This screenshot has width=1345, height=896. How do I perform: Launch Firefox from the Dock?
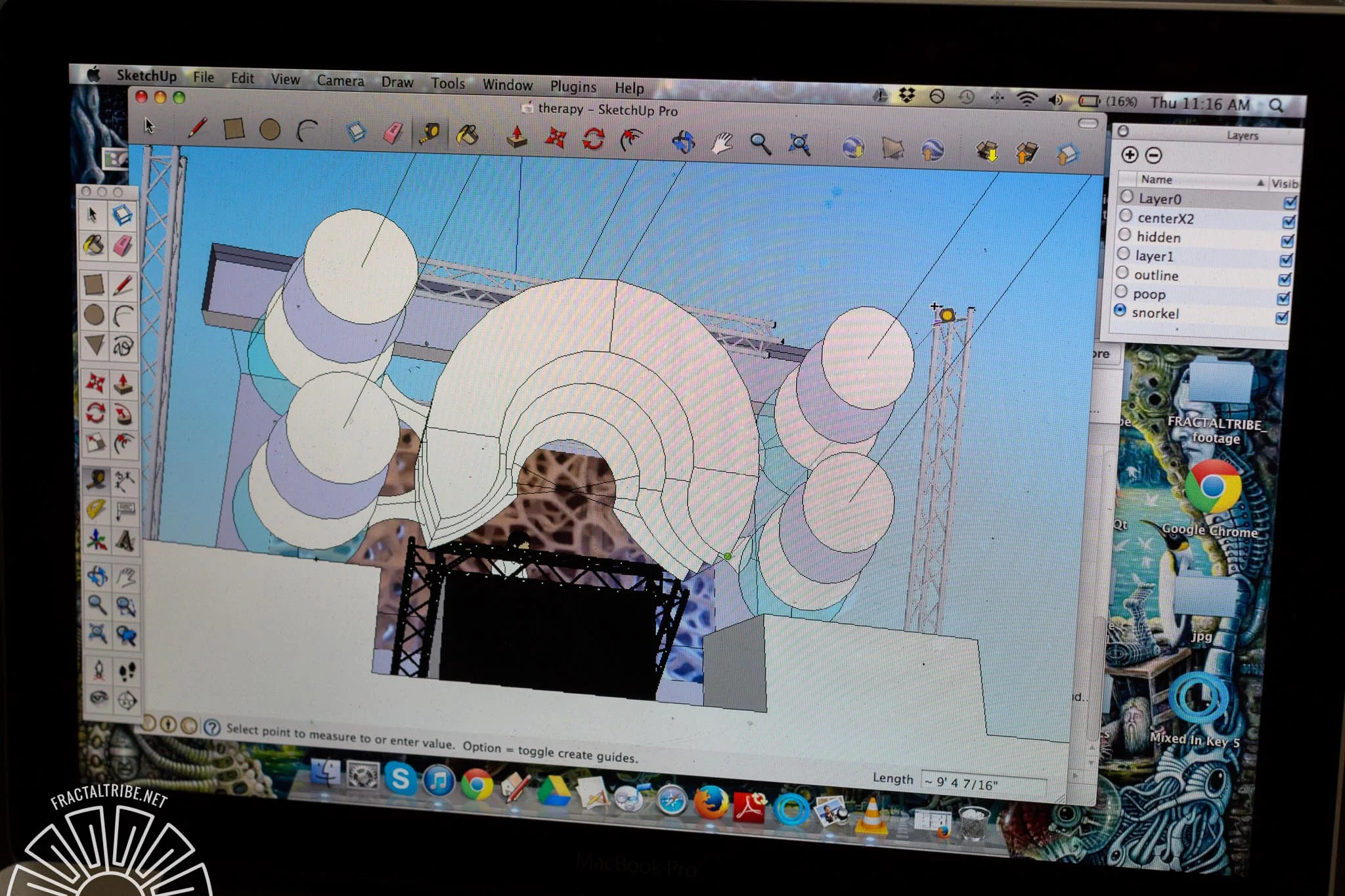pos(711,803)
